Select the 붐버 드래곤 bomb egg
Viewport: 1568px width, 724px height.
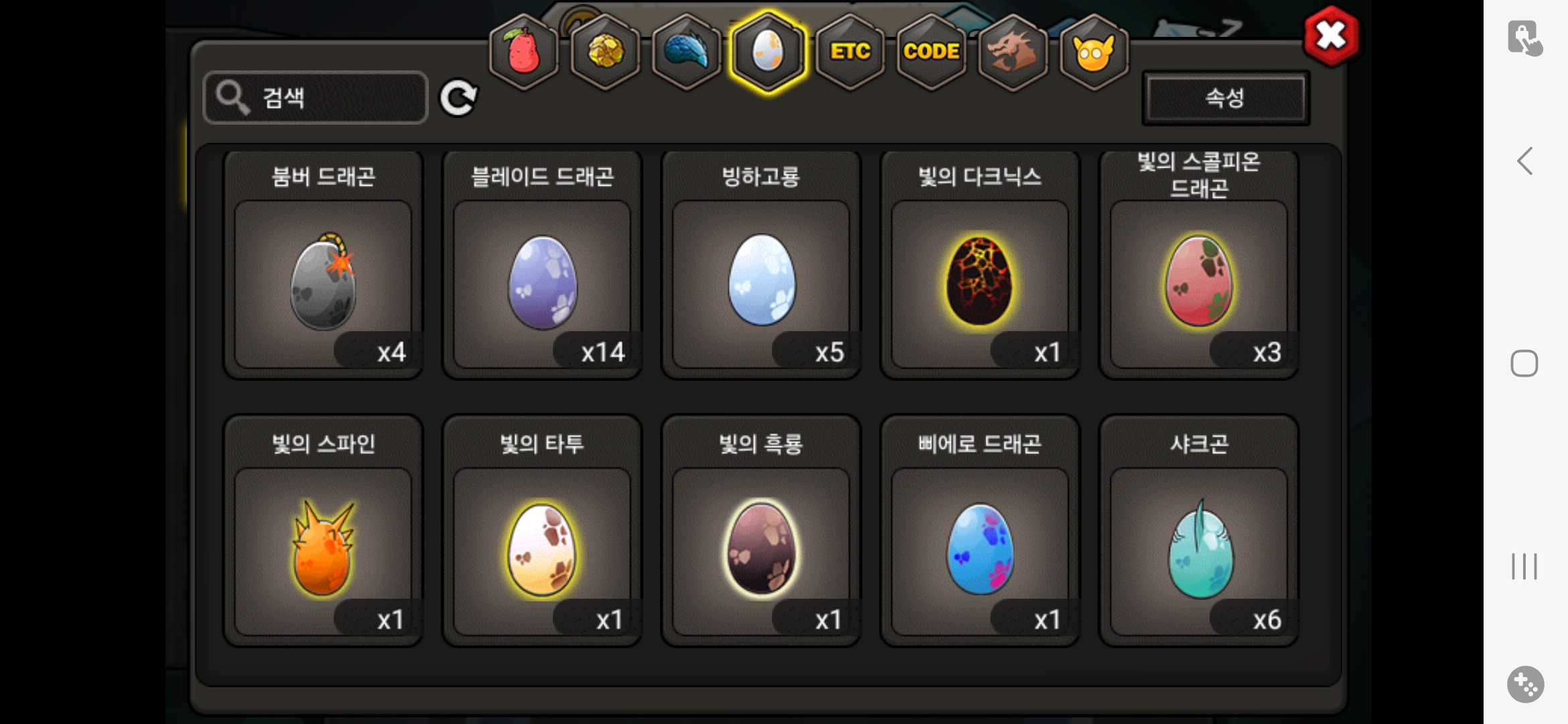(323, 265)
